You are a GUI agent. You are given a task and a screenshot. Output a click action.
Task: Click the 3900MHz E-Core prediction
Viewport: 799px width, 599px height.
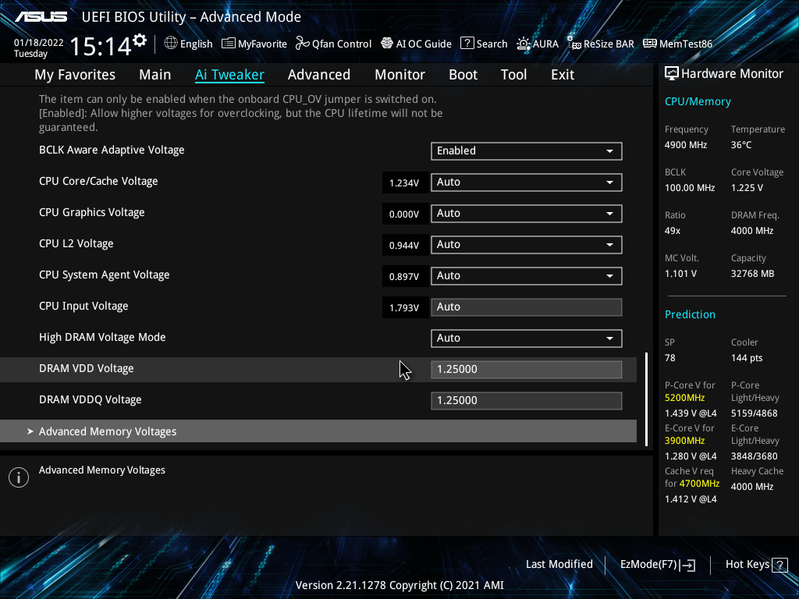point(684,440)
